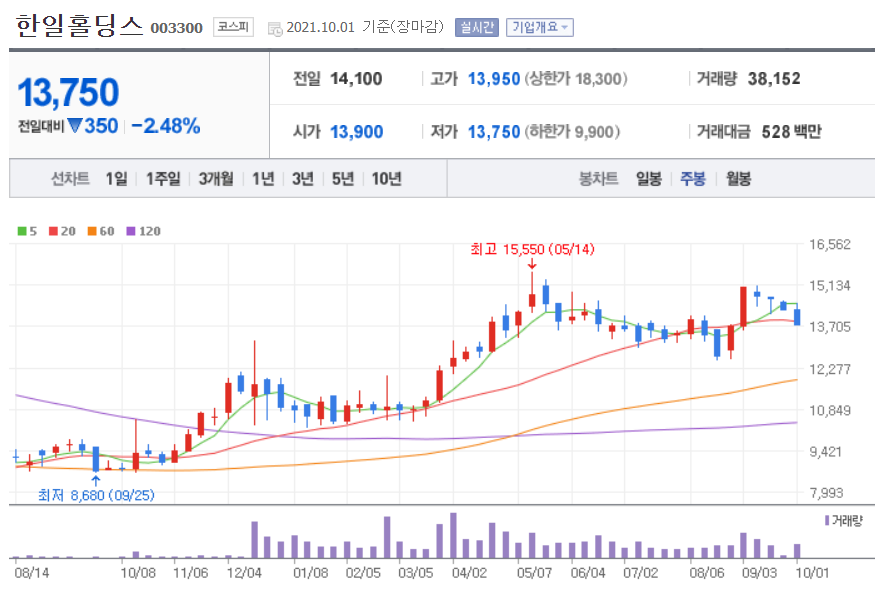Open the 기업개요 dropdown

[x=542, y=27]
